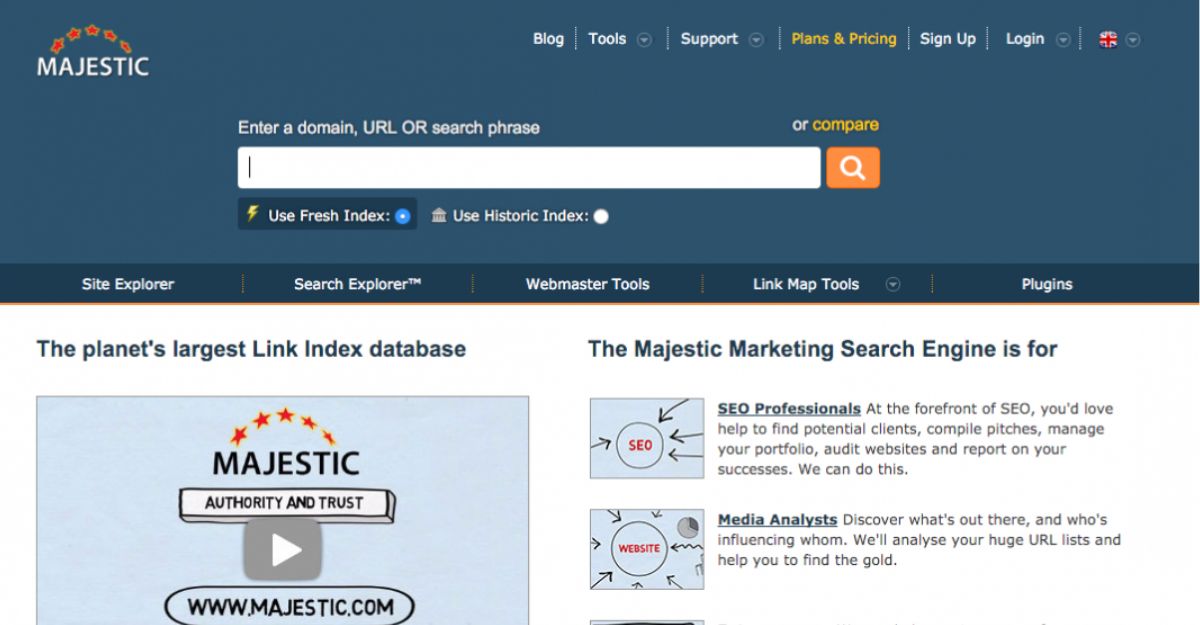Open the Support menu item
Screen dimensions: 1200x625
pos(709,39)
